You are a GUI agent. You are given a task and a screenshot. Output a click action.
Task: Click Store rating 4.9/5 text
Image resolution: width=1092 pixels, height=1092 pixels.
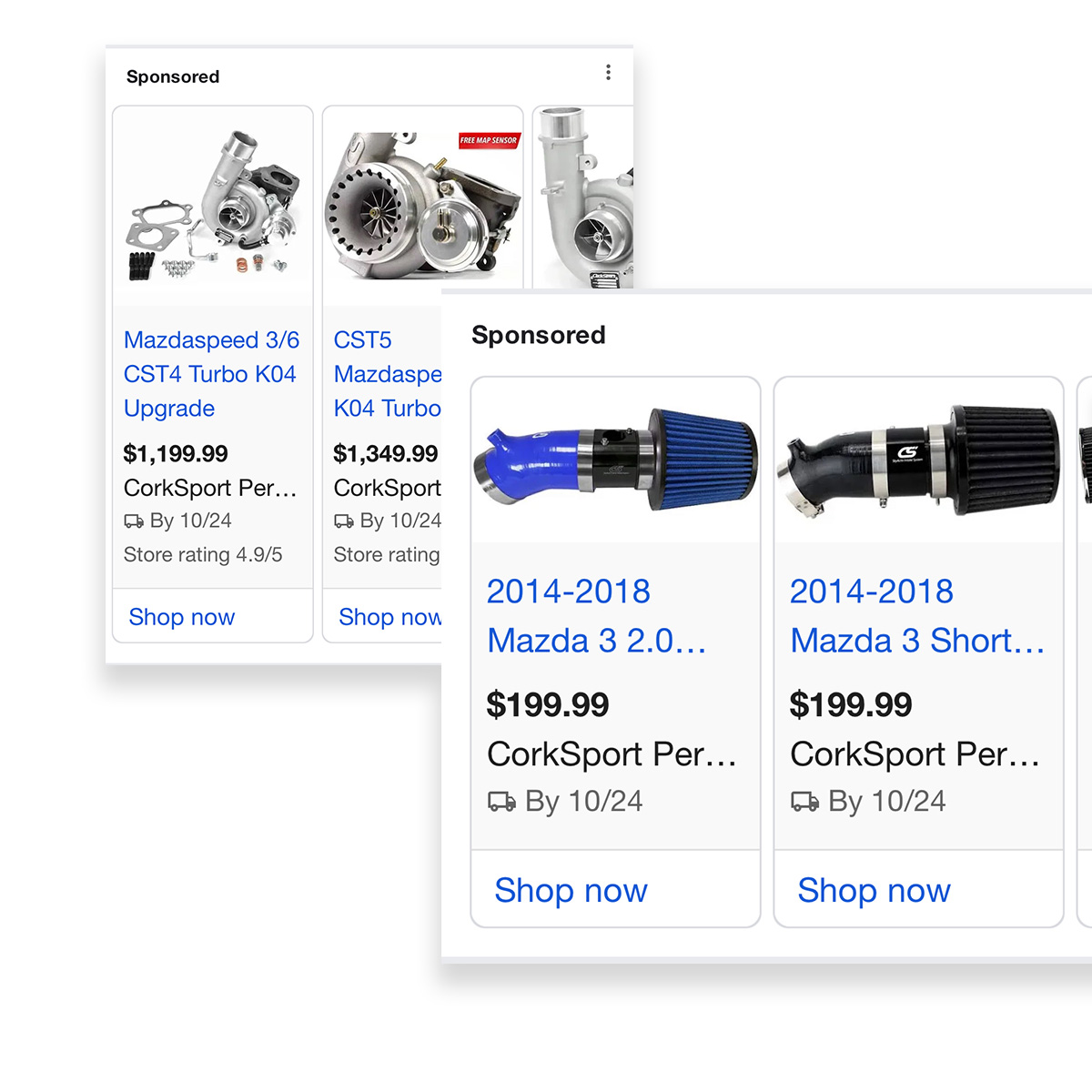pos(203,554)
